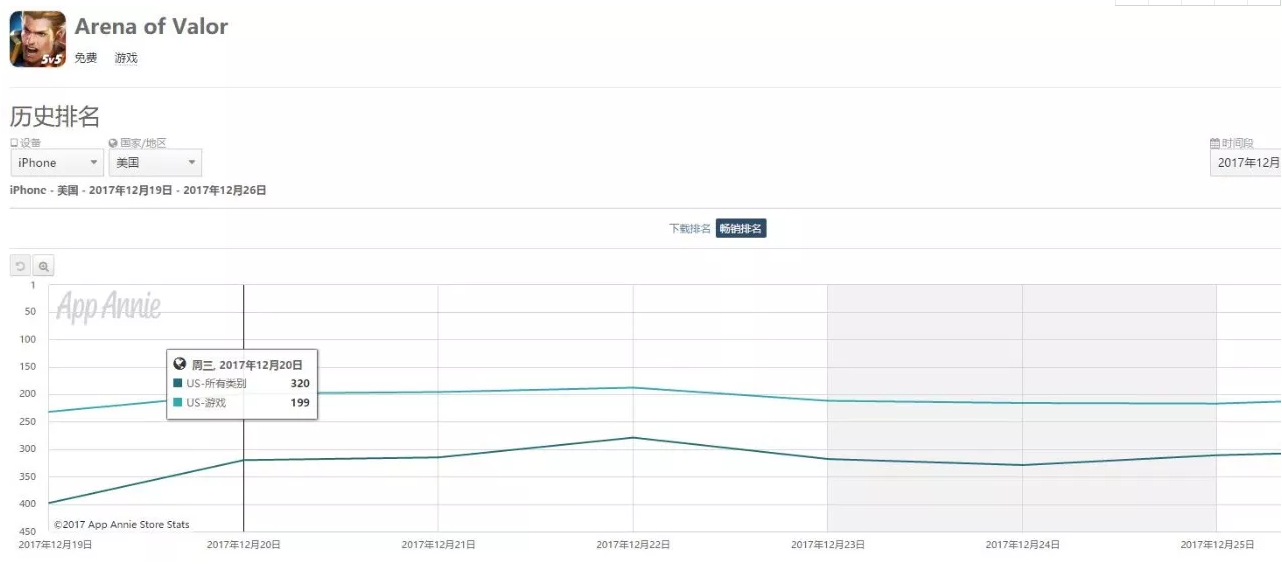
Task: Click the 2017年12月22日 axis label
Action: pyautogui.click(x=633, y=545)
